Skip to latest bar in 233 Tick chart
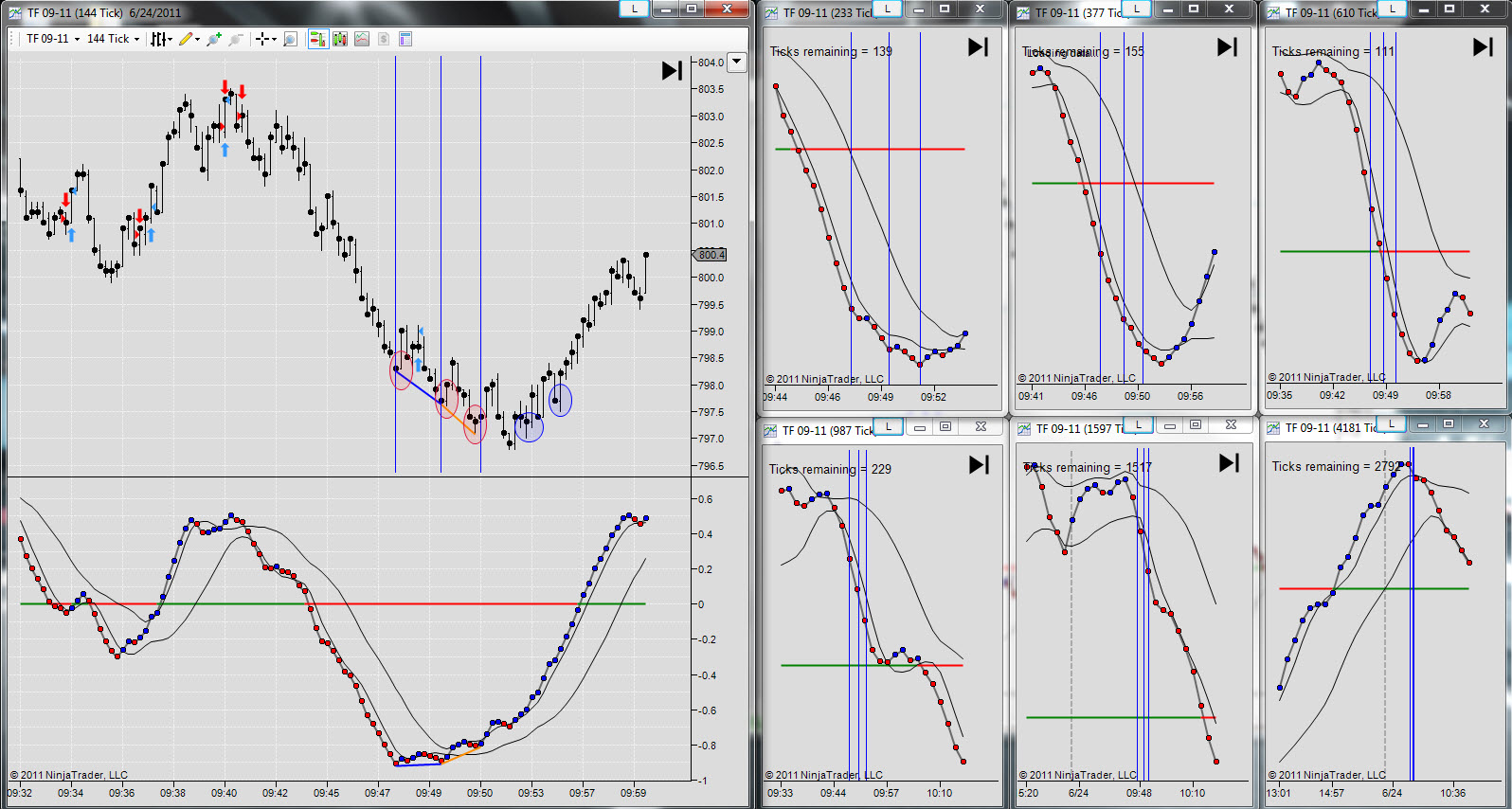 pyautogui.click(x=978, y=47)
